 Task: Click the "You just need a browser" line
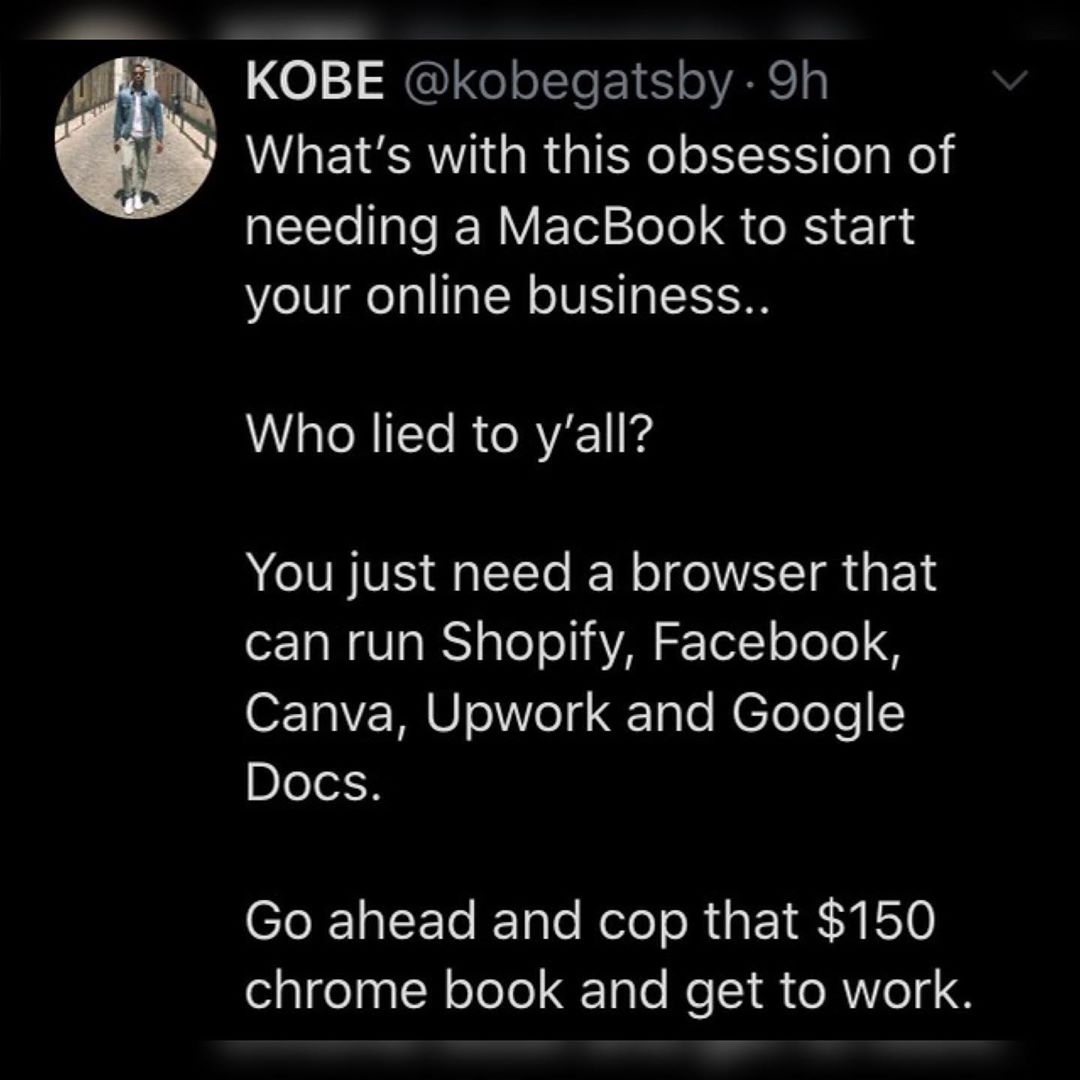591,573
